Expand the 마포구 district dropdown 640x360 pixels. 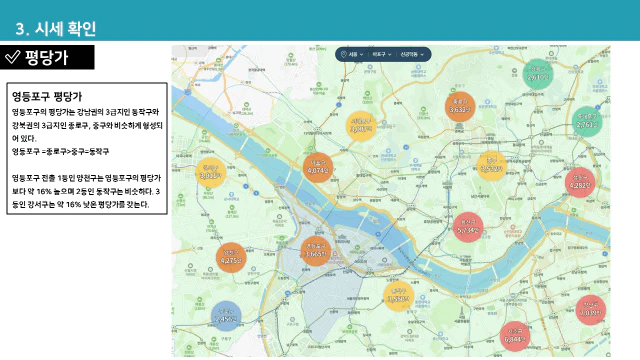pos(382,54)
